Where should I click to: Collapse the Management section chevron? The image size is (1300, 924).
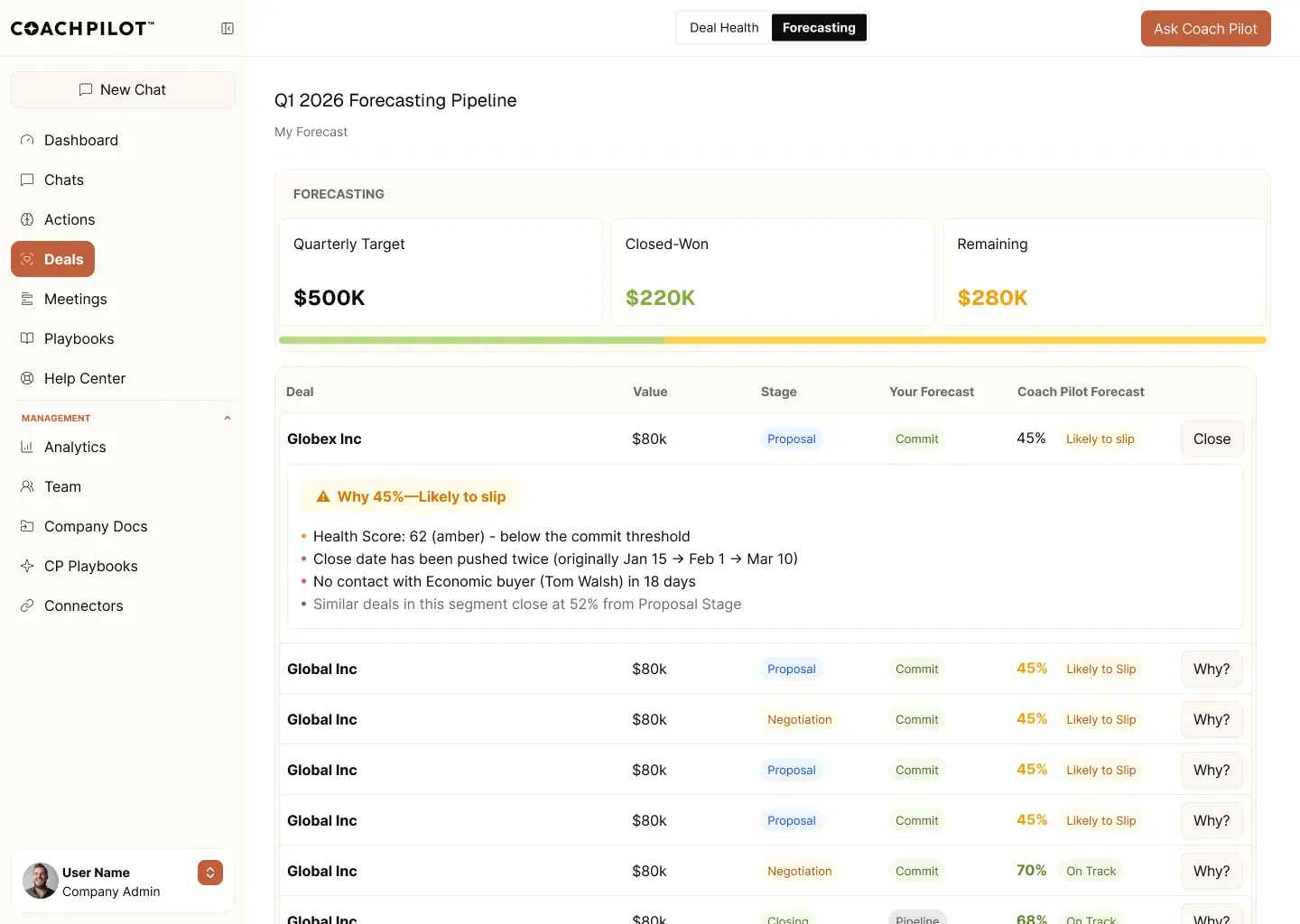[227, 418]
